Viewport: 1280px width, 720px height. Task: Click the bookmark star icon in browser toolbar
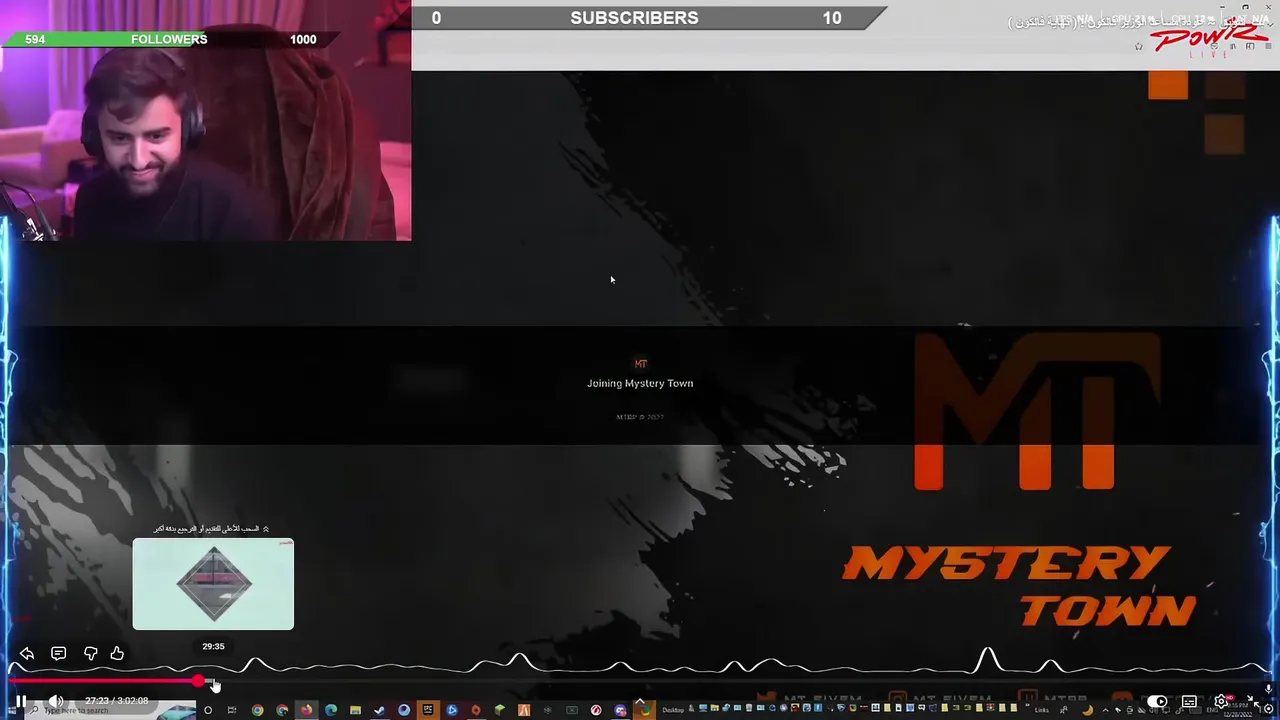[x=1138, y=46]
